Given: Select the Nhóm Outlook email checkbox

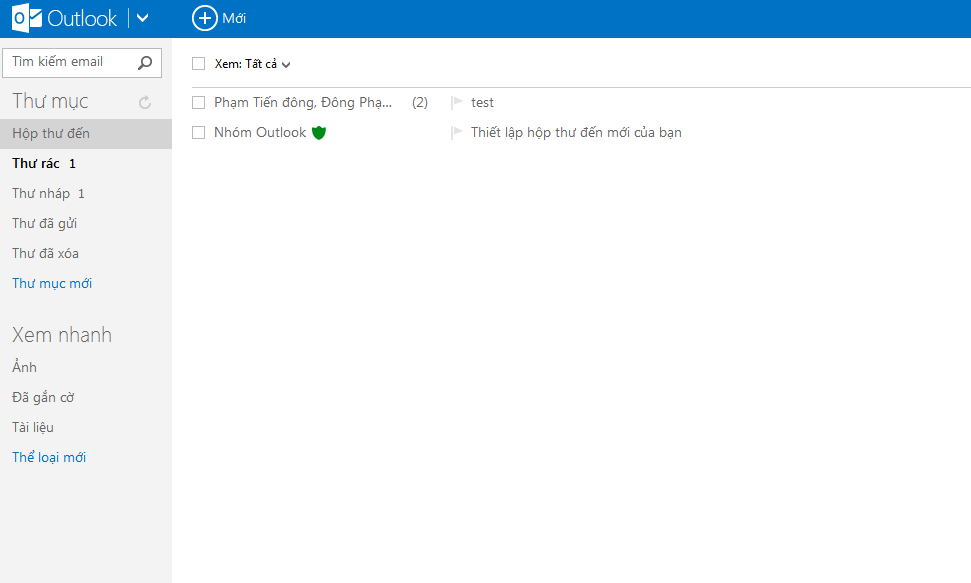Looking at the screenshot, I should pyautogui.click(x=198, y=132).
